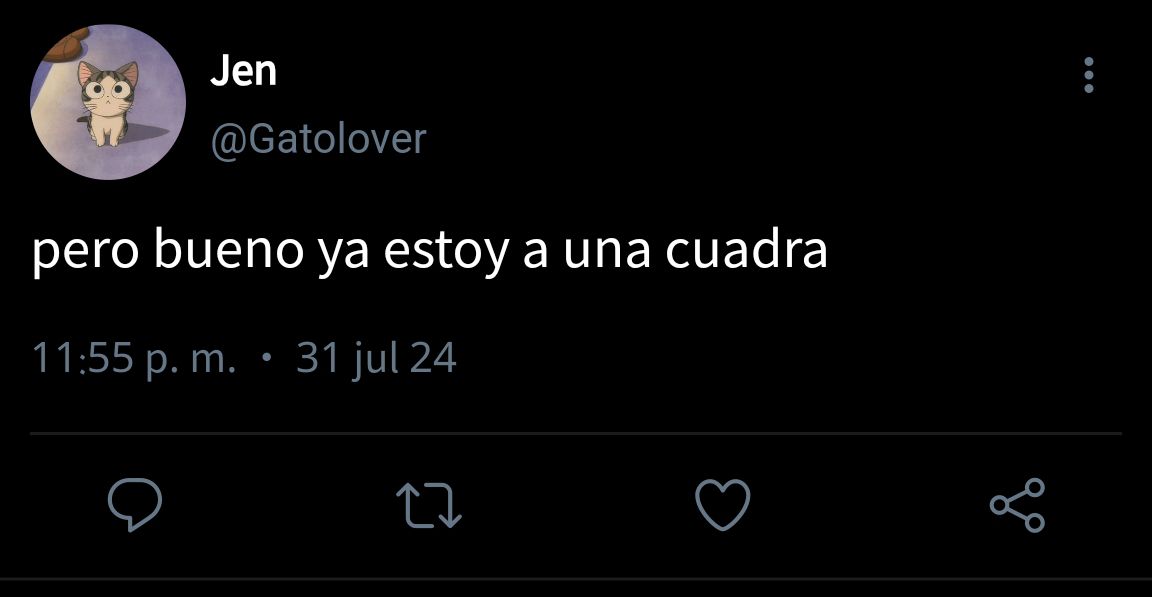The width and height of the screenshot is (1152, 597).
Task: Click the 31 jul 24 date
Action: (376, 359)
